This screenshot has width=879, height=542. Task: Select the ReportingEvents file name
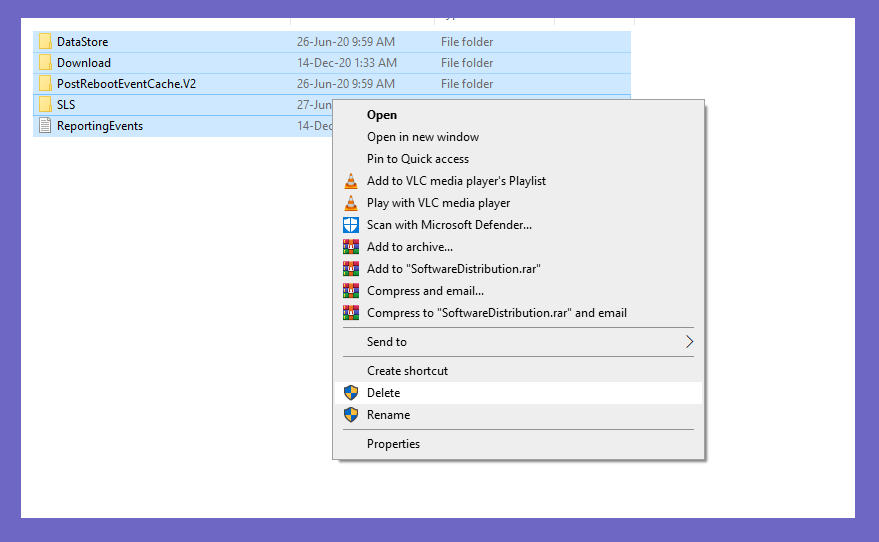(100, 126)
